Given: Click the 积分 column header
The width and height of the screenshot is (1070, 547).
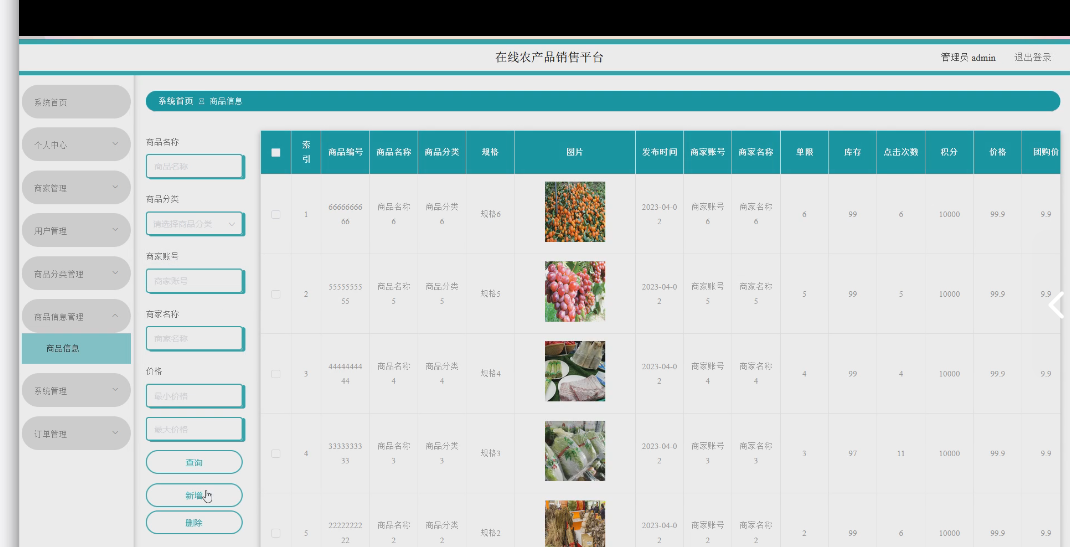Looking at the screenshot, I should [949, 152].
